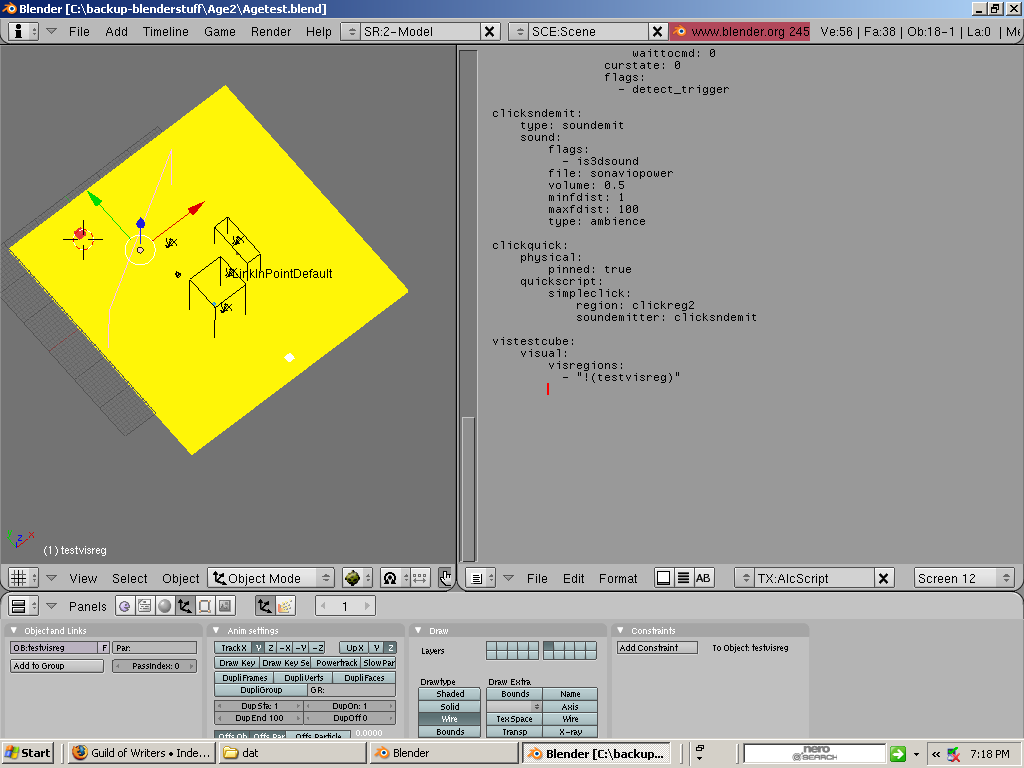Enable DupliVerts
This screenshot has height=768, width=1024.
304,678
